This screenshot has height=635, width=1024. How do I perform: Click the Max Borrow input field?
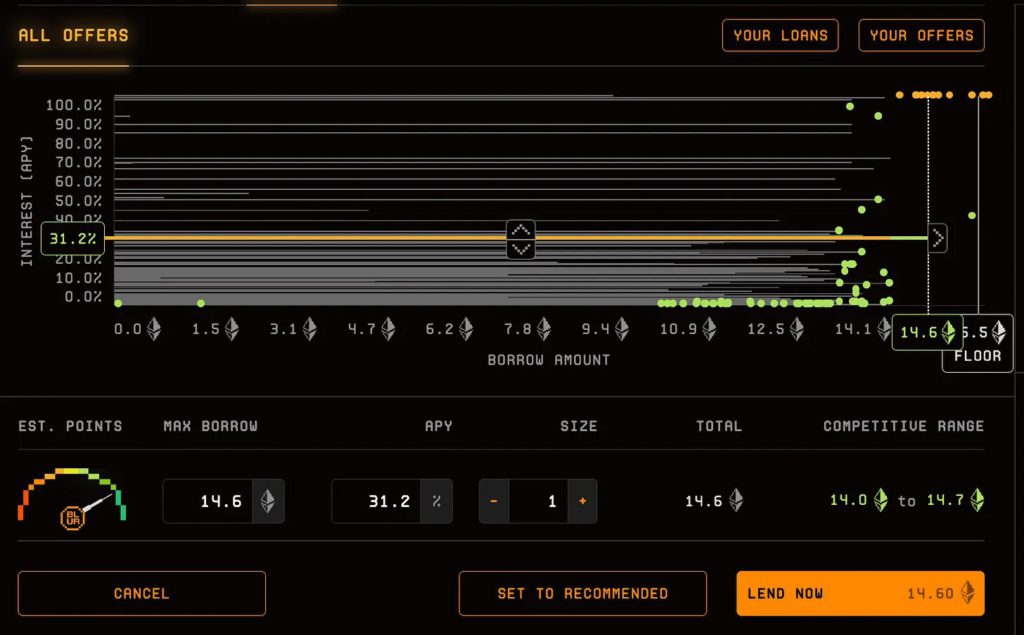208,501
